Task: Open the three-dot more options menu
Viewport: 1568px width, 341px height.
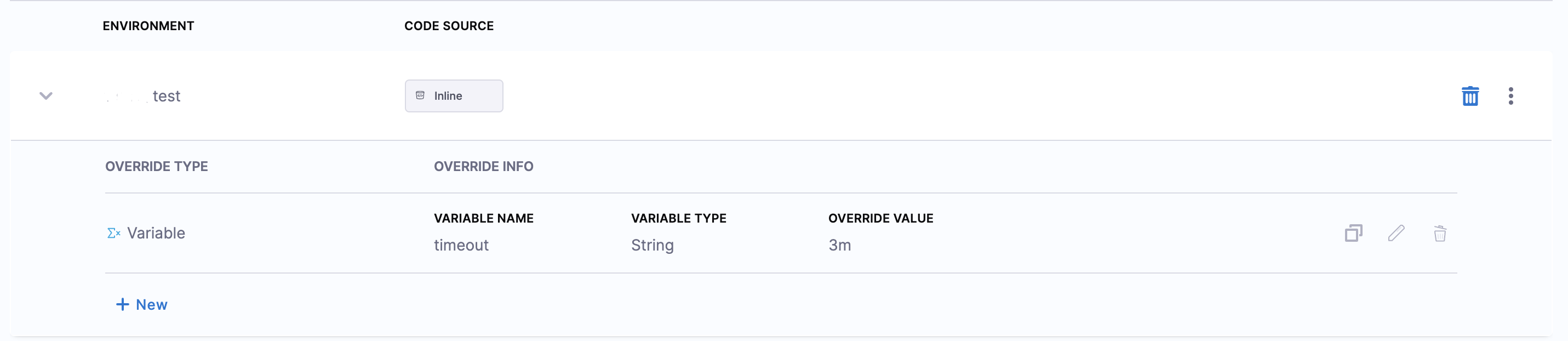Action: point(1510,95)
